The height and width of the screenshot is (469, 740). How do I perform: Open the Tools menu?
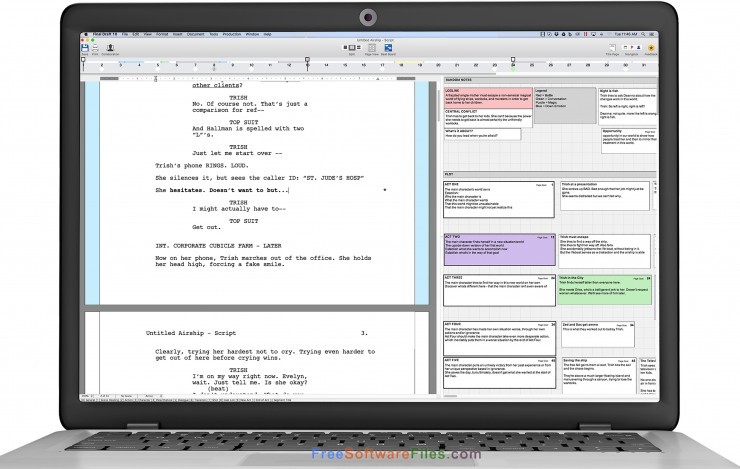(214, 34)
